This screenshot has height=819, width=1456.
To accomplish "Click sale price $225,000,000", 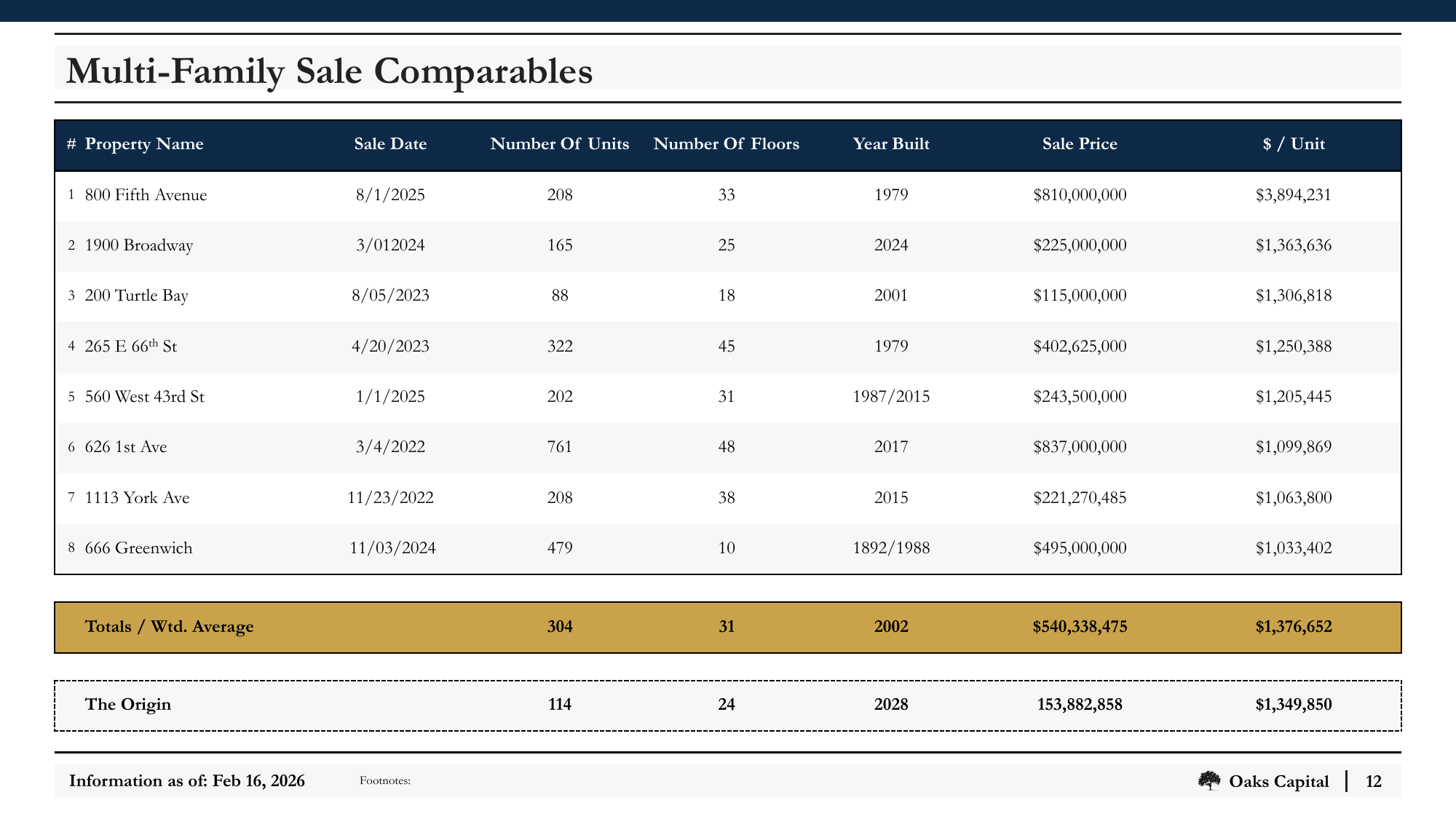I will coord(1080,245).
